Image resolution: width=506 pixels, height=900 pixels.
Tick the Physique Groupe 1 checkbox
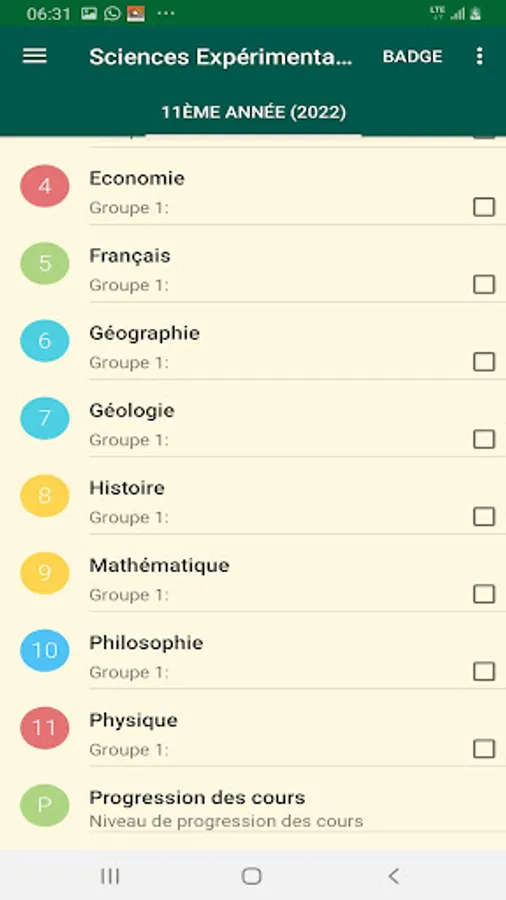[484, 748]
